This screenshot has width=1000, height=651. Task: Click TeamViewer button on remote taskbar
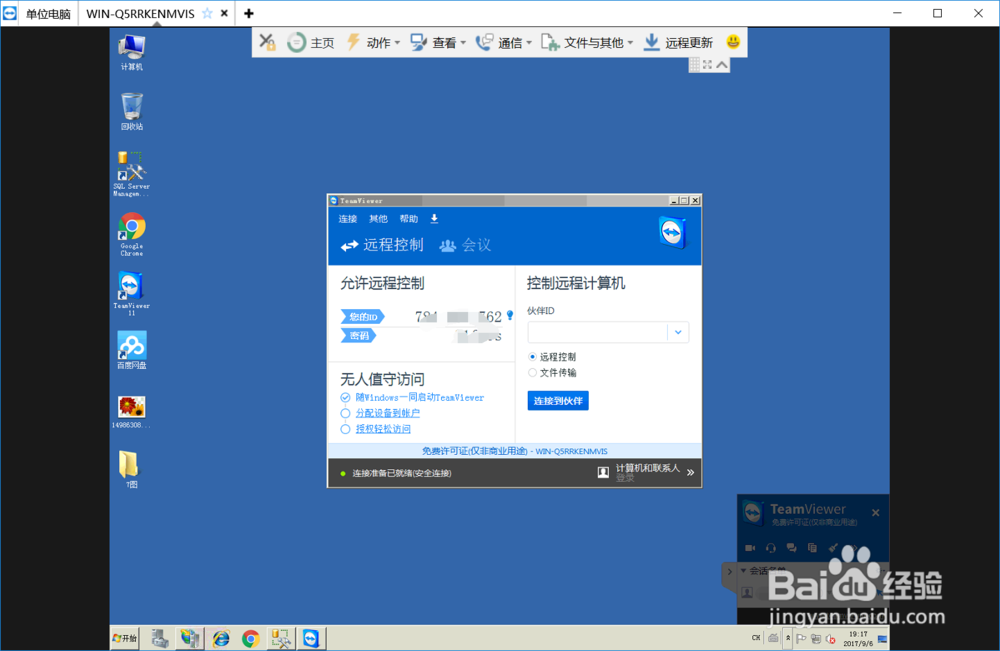point(311,638)
